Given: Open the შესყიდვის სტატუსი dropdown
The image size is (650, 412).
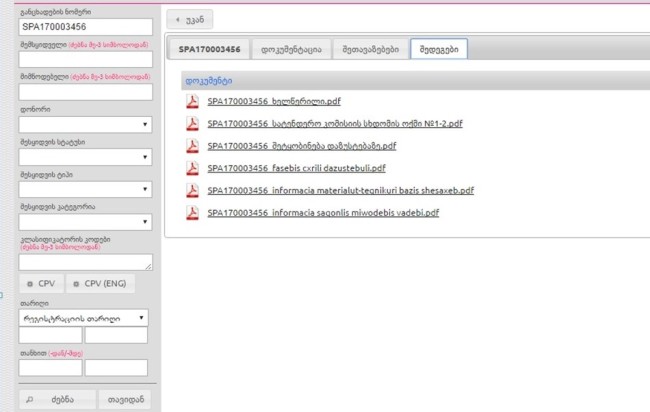Looking at the screenshot, I should pyautogui.click(x=85, y=157).
